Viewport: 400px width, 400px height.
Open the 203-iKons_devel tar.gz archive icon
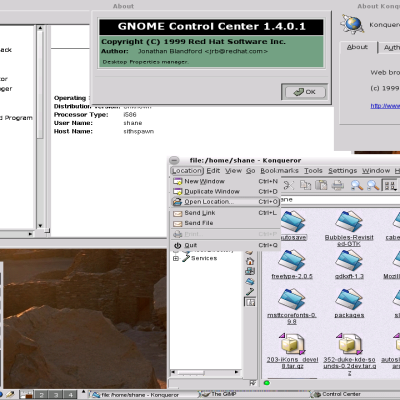pyautogui.click(x=292, y=344)
